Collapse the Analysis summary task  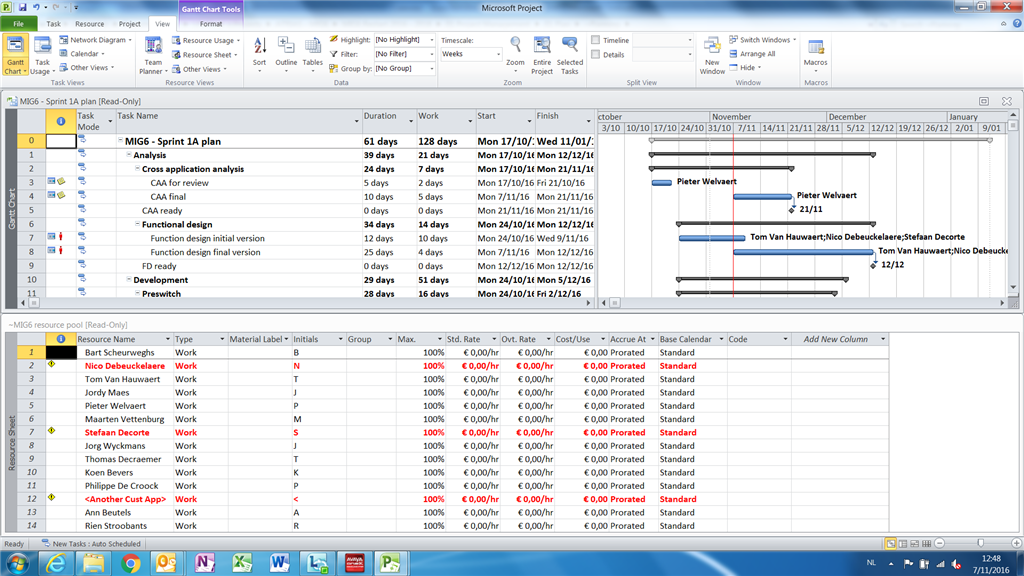click(x=129, y=155)
